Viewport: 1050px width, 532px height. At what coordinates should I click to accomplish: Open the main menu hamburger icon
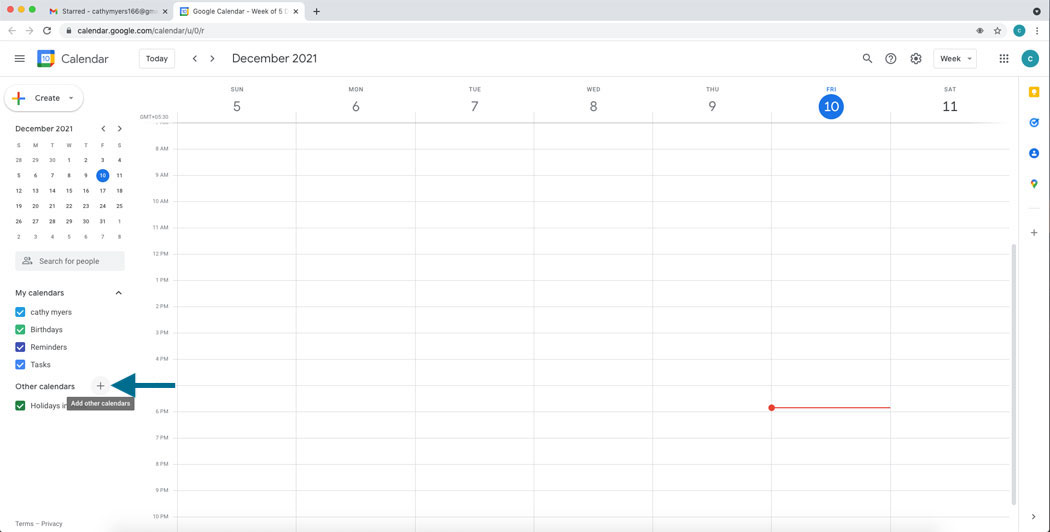tap(19, 59)
